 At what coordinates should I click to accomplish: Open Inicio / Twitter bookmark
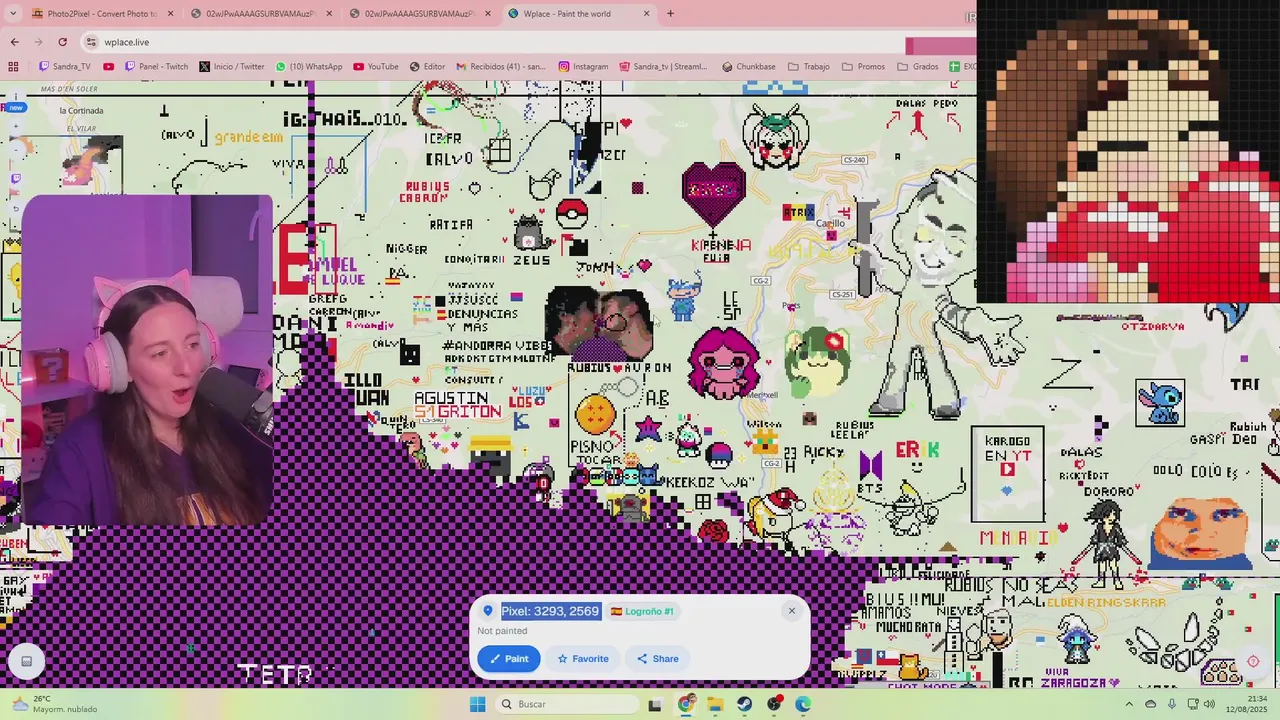pyautogui.click(x=232, y=67)
